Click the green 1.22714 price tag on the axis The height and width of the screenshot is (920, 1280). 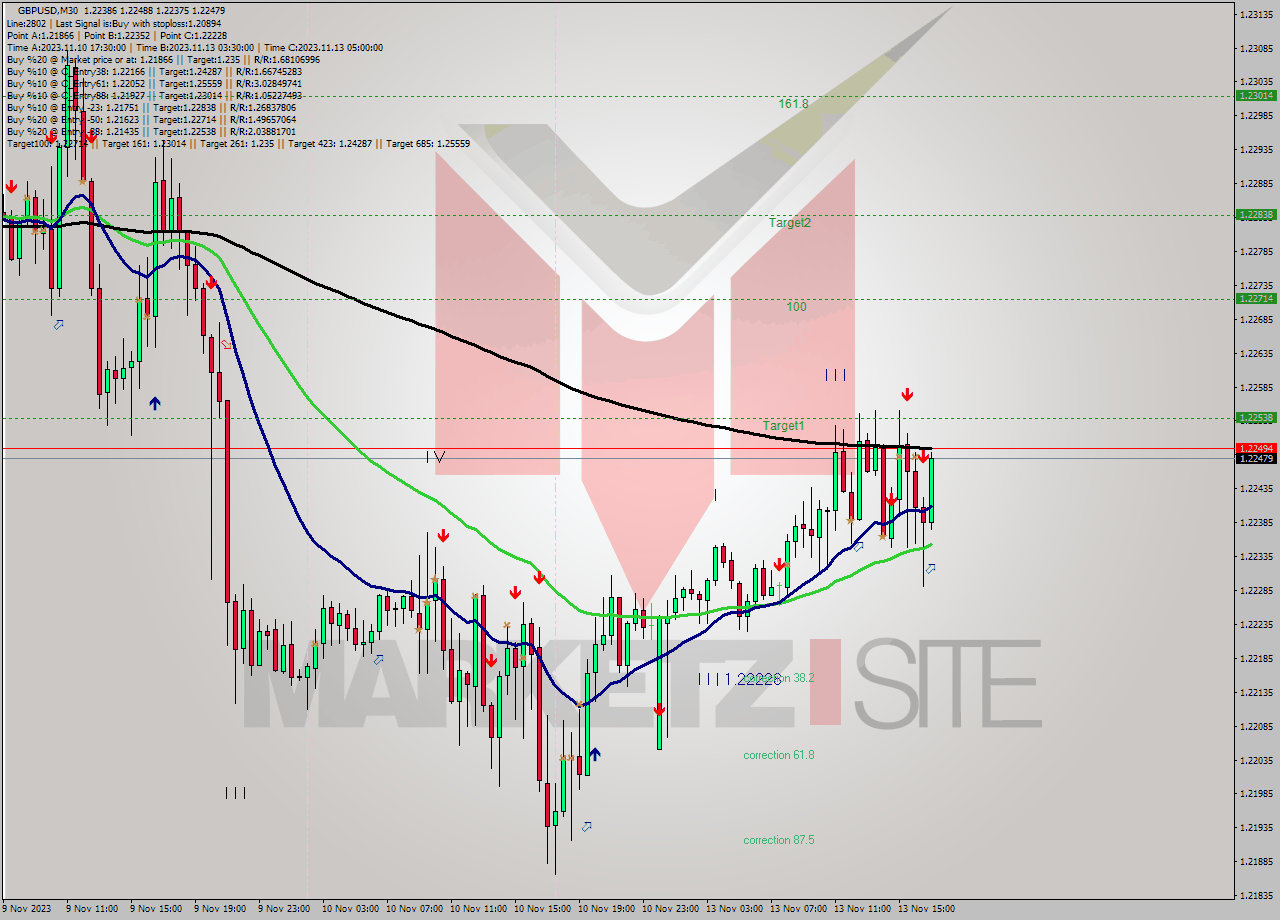point(1255,298)
